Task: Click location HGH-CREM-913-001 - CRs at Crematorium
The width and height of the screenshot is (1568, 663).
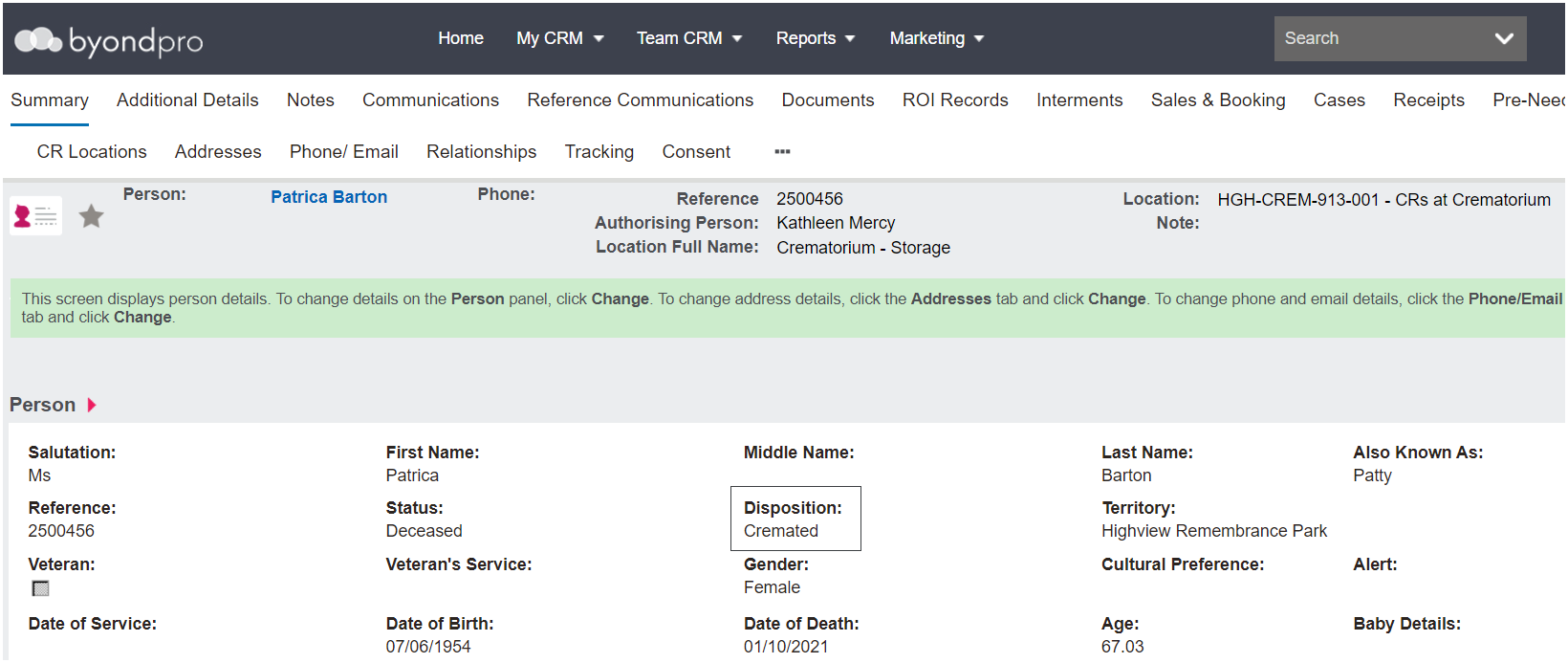Action: point(1383,200)
